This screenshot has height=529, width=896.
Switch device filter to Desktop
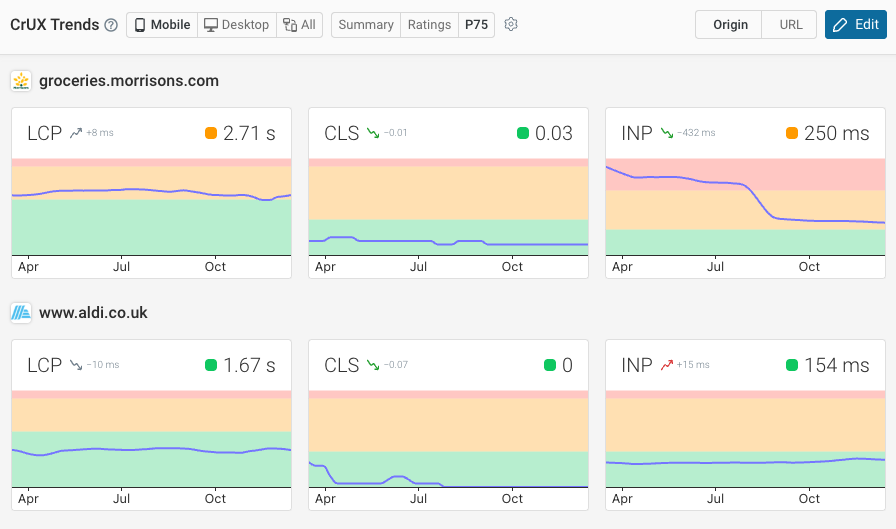pyautogui.click(x=237, y=25)
